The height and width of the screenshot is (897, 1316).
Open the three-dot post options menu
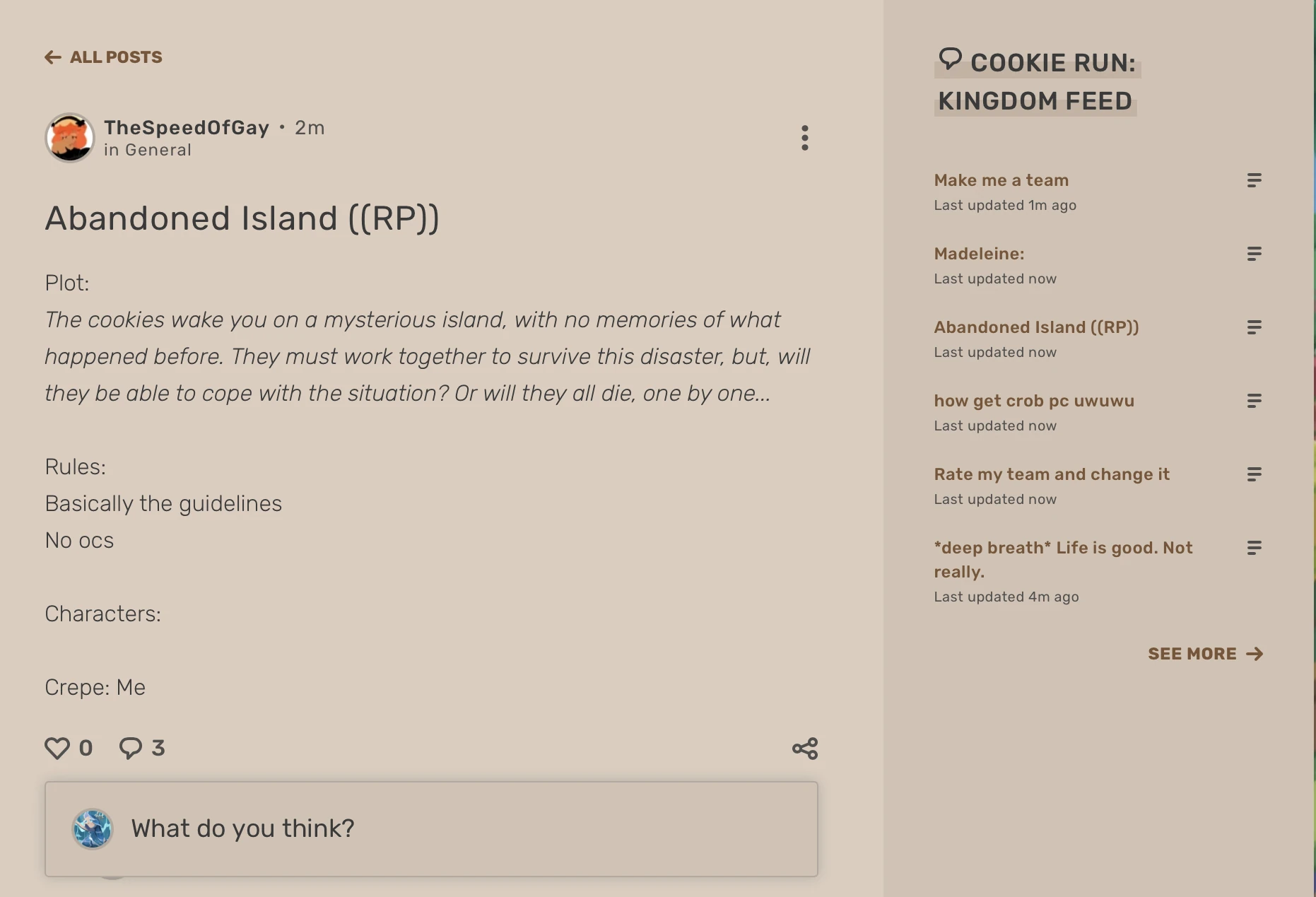[x=804, y=138]
